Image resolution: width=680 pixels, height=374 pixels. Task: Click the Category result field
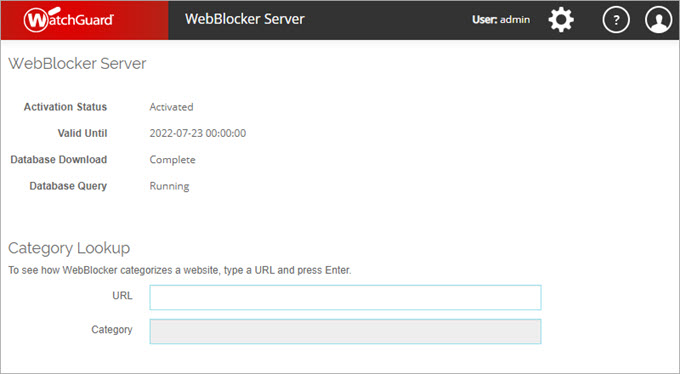pyautogui.click(x=345, y=331)
